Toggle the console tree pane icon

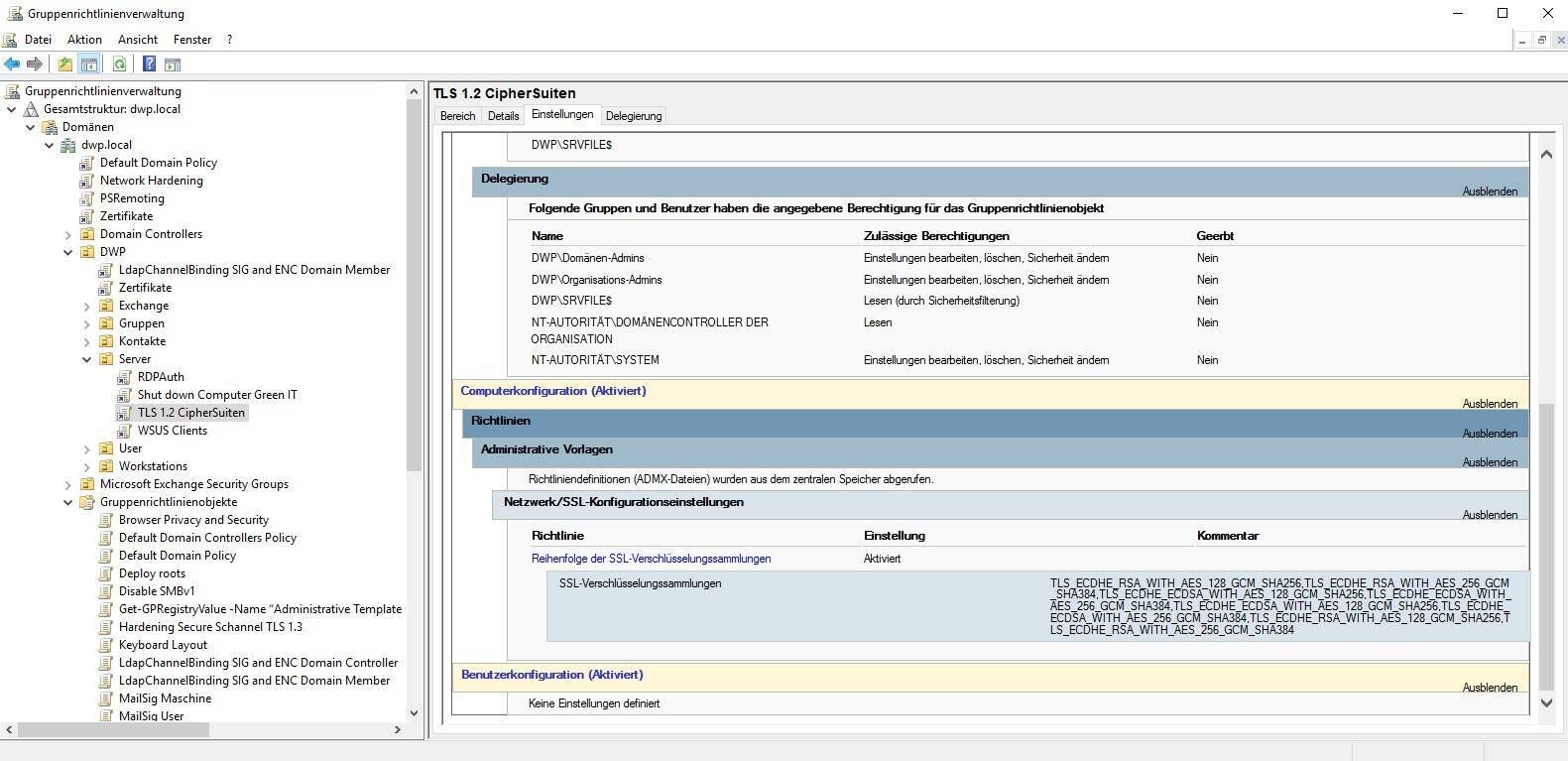tap(89, 64)
